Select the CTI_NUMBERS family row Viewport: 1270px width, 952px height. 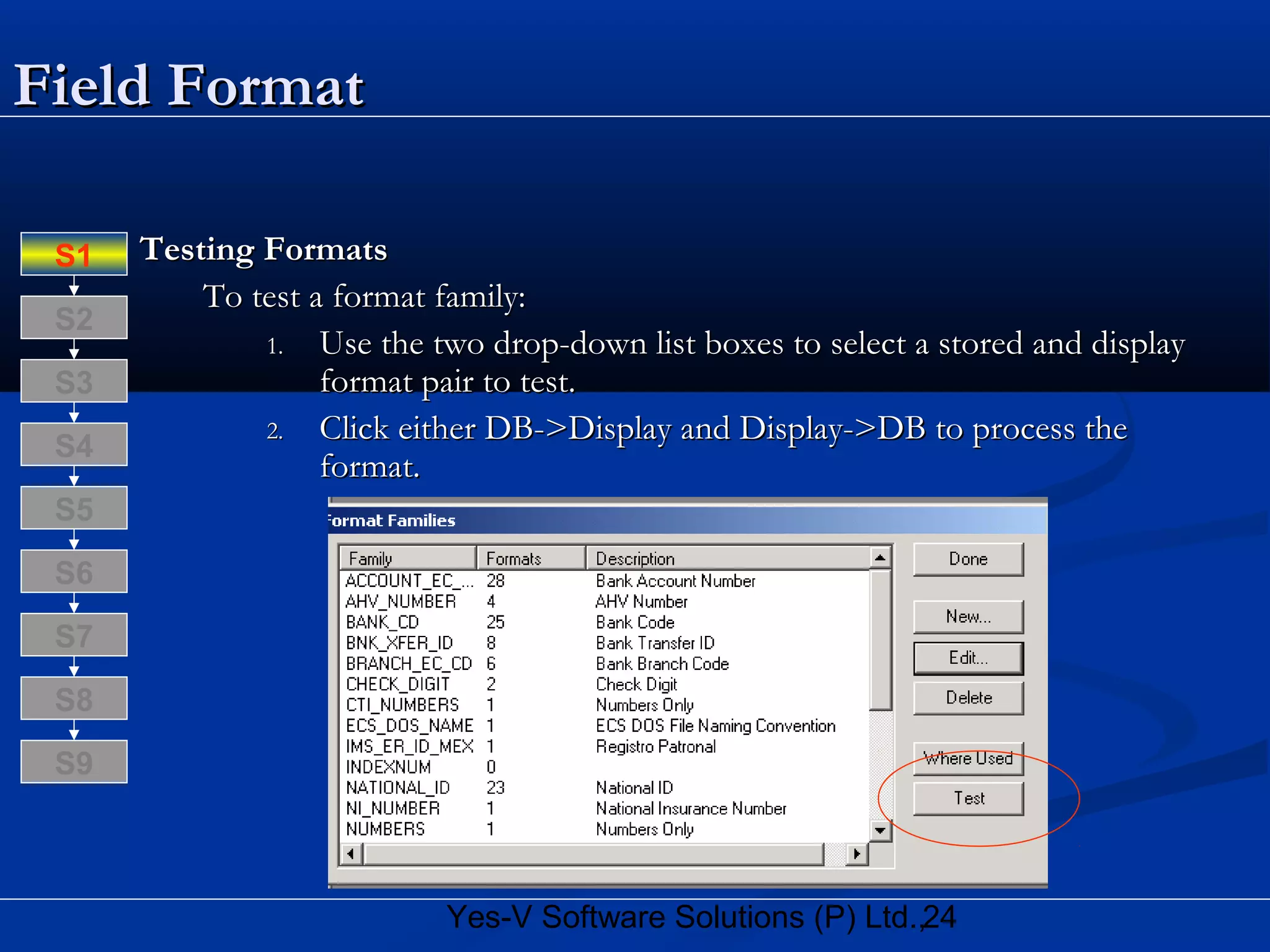click(x=605, y=705)
